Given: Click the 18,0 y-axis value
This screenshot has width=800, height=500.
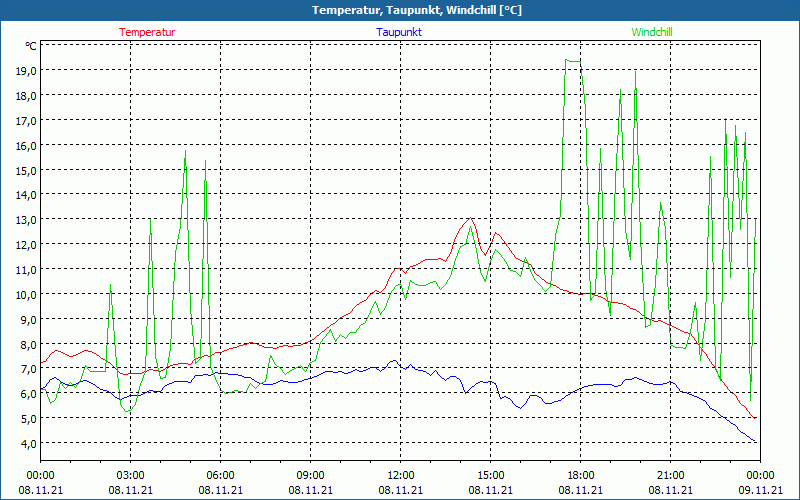Looking at the screenshot, I should [x=26, y=96].
